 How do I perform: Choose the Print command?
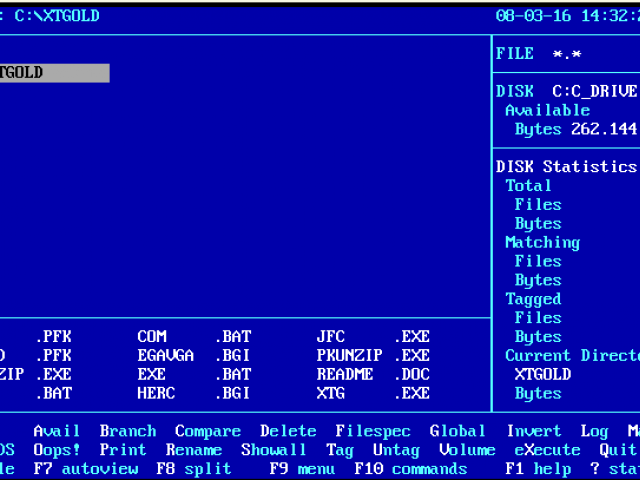123,450
